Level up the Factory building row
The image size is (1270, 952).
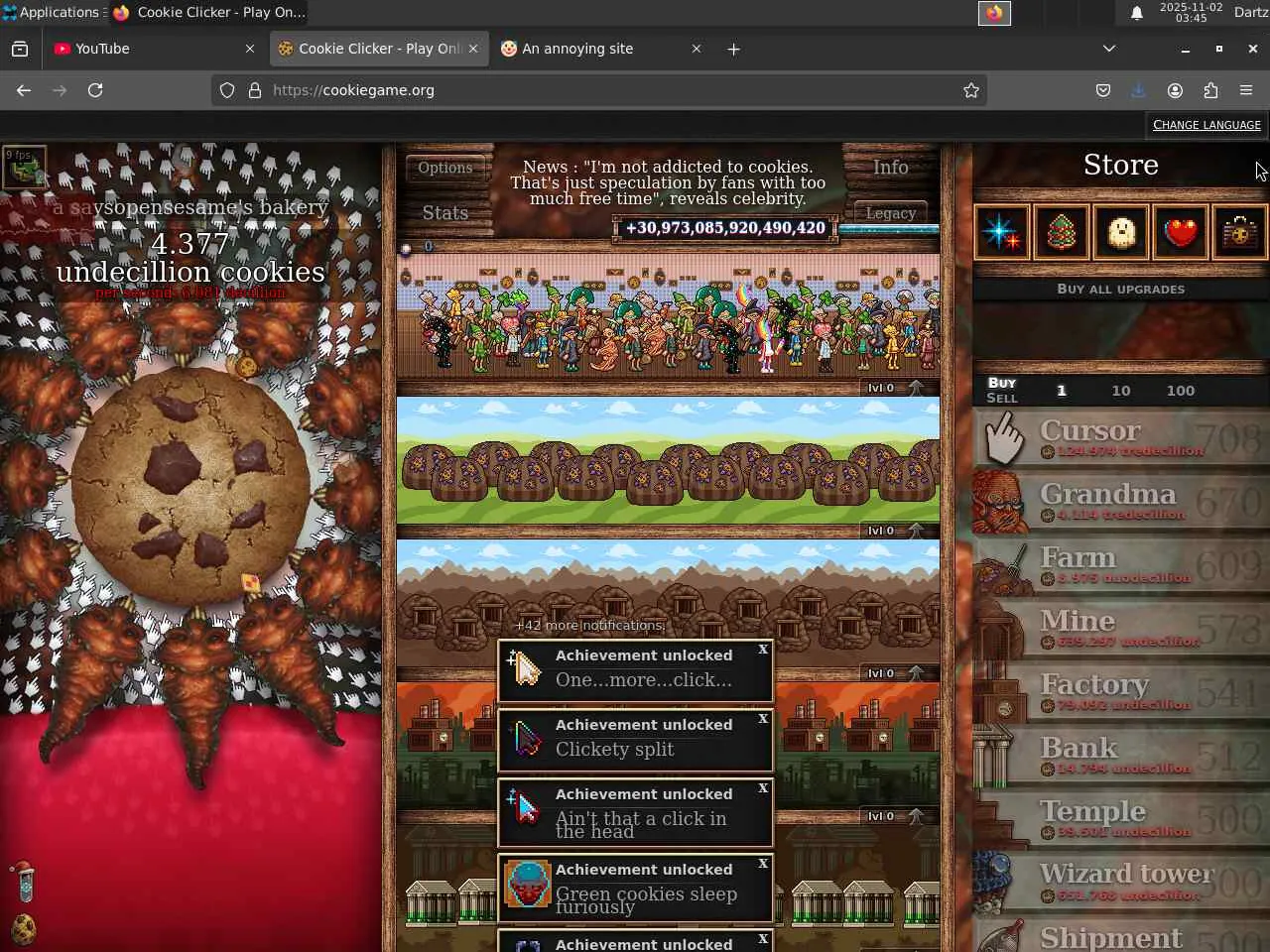coord(896,816)
